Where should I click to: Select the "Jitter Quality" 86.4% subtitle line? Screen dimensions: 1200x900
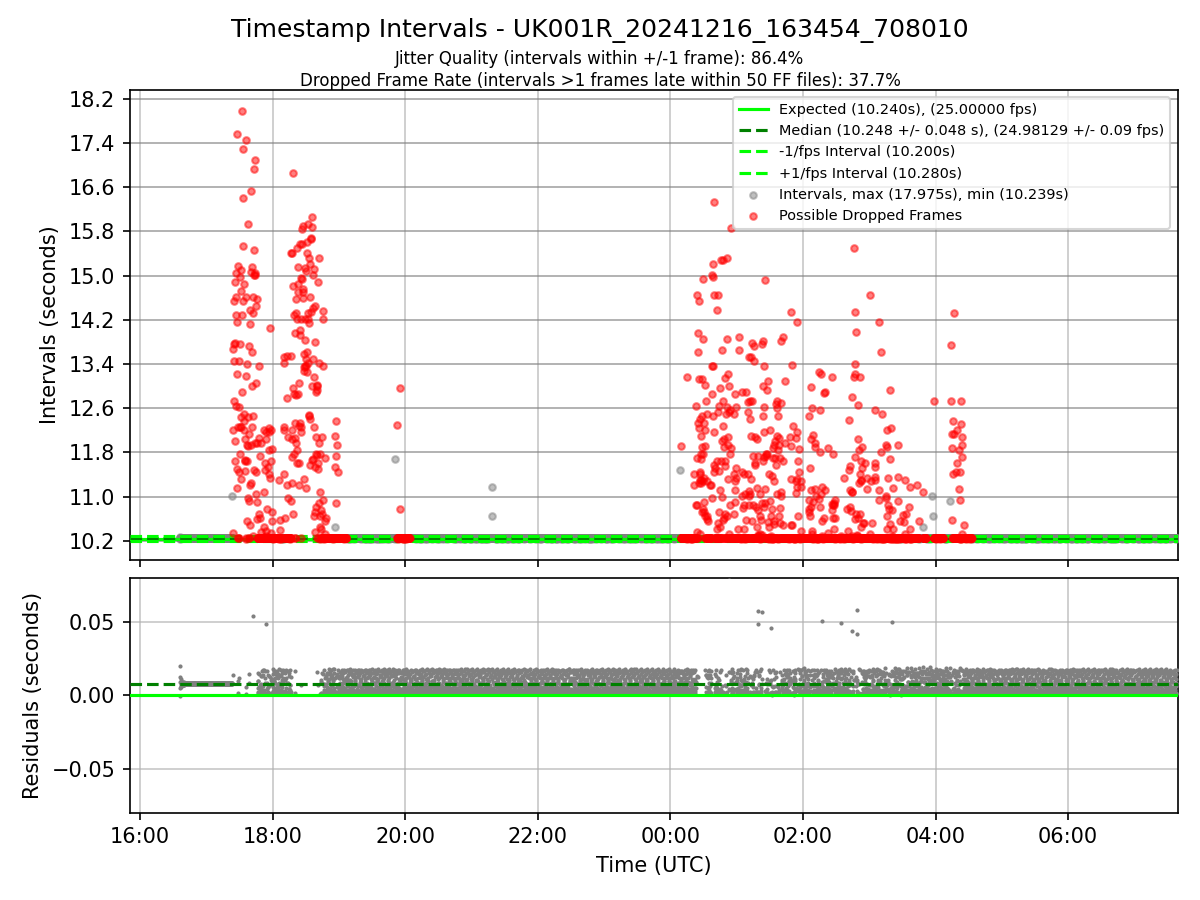599,59
